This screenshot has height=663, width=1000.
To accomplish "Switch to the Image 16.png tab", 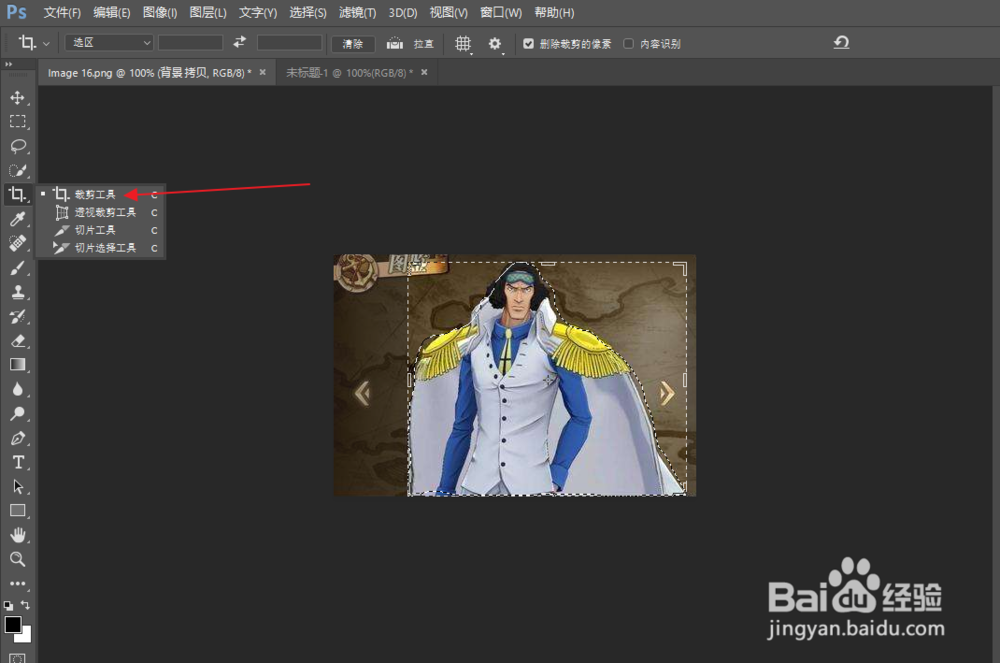I will [149, 73].
